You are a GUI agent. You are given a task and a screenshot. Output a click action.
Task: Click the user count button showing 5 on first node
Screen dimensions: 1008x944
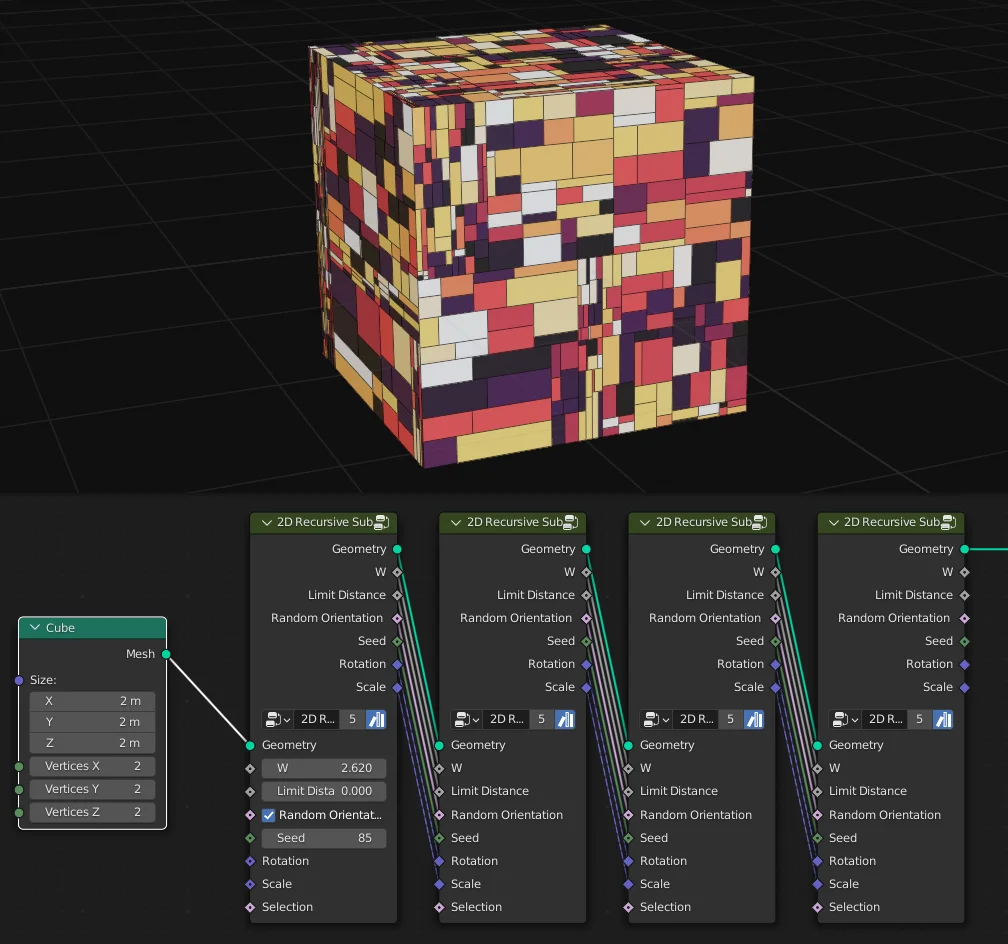pyautogui.click(x=351, y=719)
